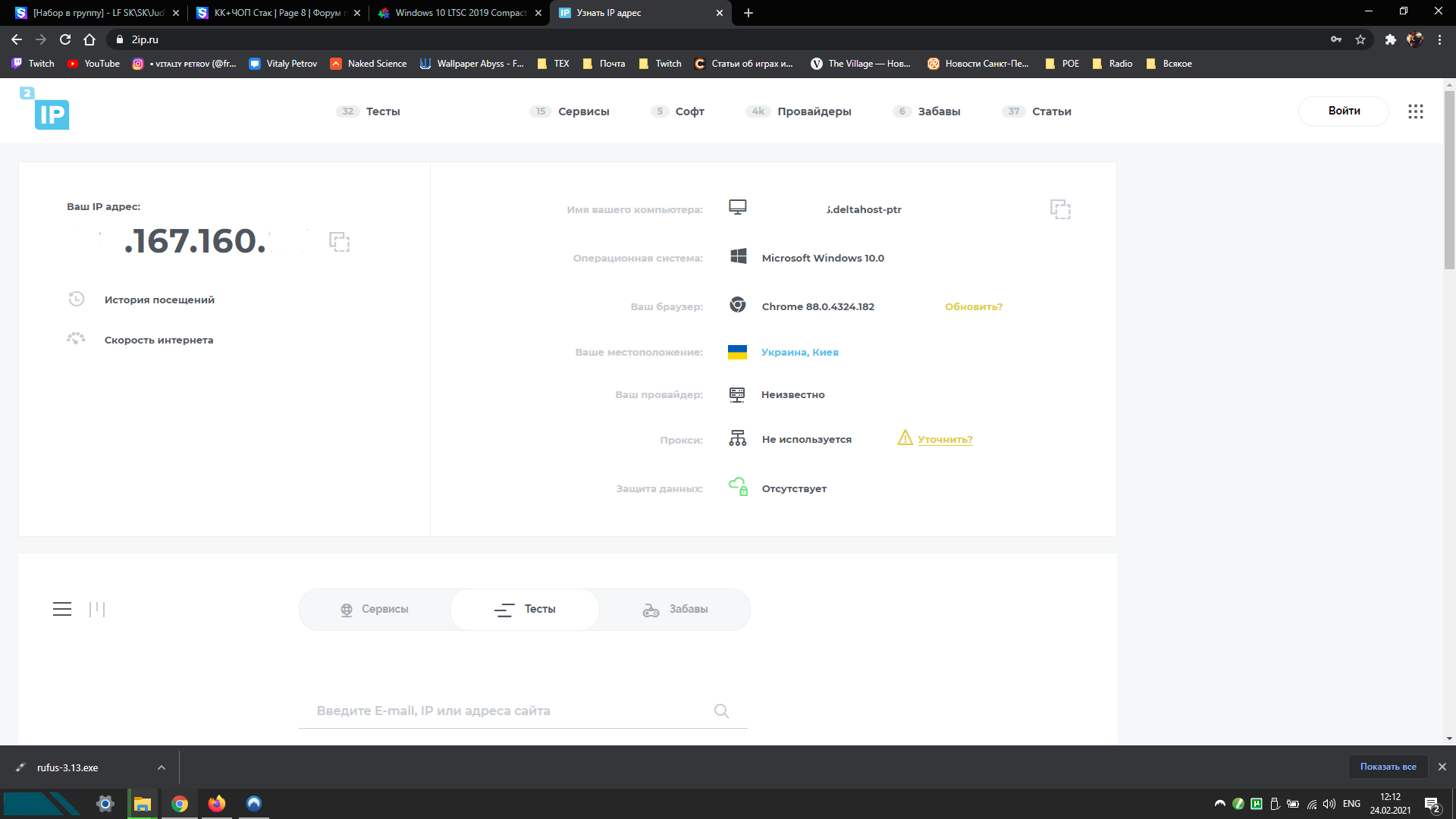This screenshot has width=1456, height=819.
Task: Open Chrome extensions puzzle icon
Action: pyautogui.click(x=1390, y=39)
